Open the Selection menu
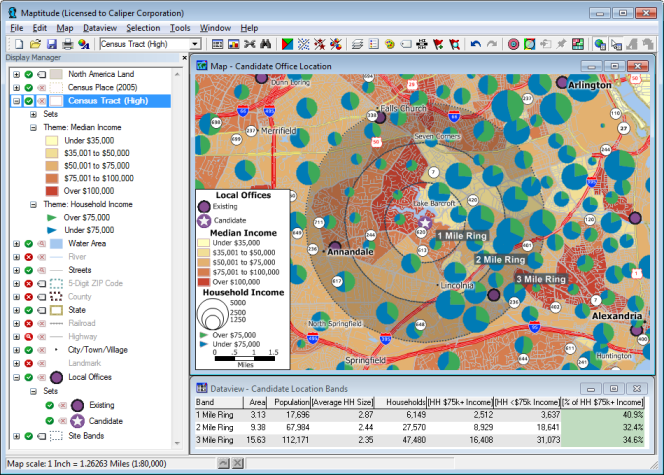The image size is (664, 475). point(142,28)
